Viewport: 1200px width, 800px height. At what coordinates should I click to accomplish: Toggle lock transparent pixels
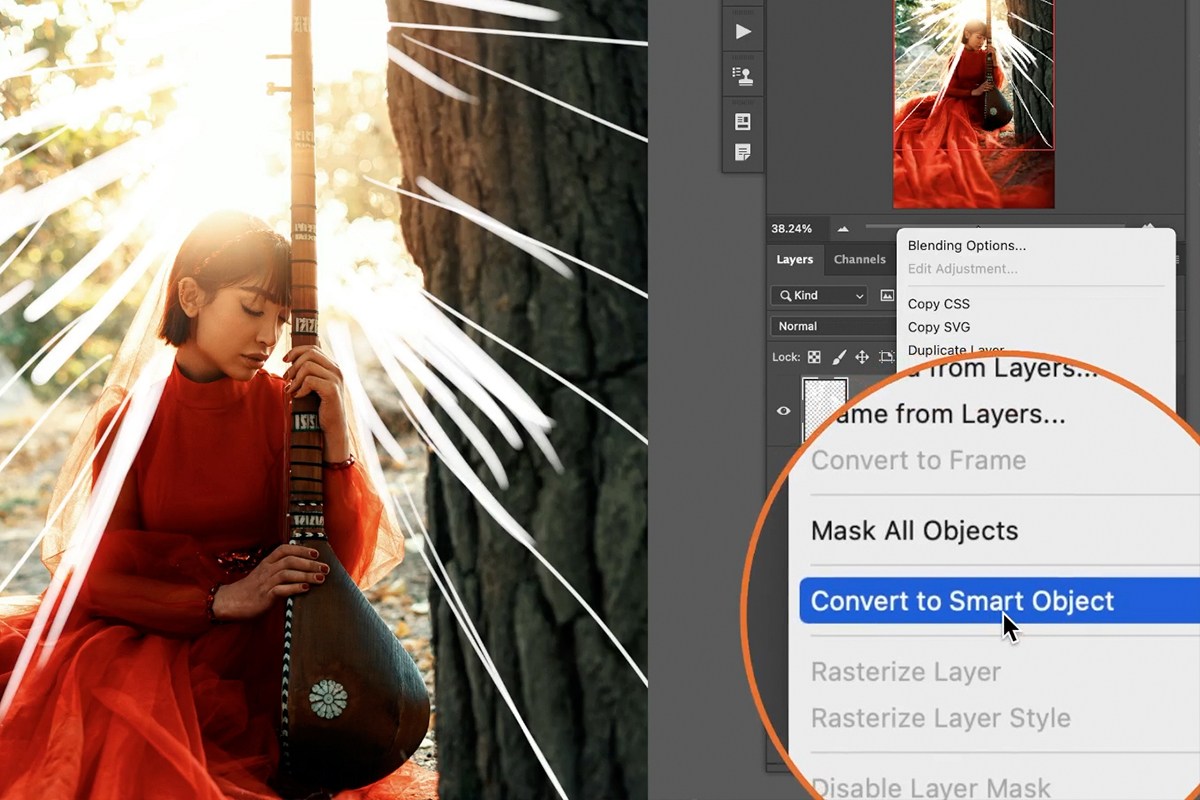814,357
